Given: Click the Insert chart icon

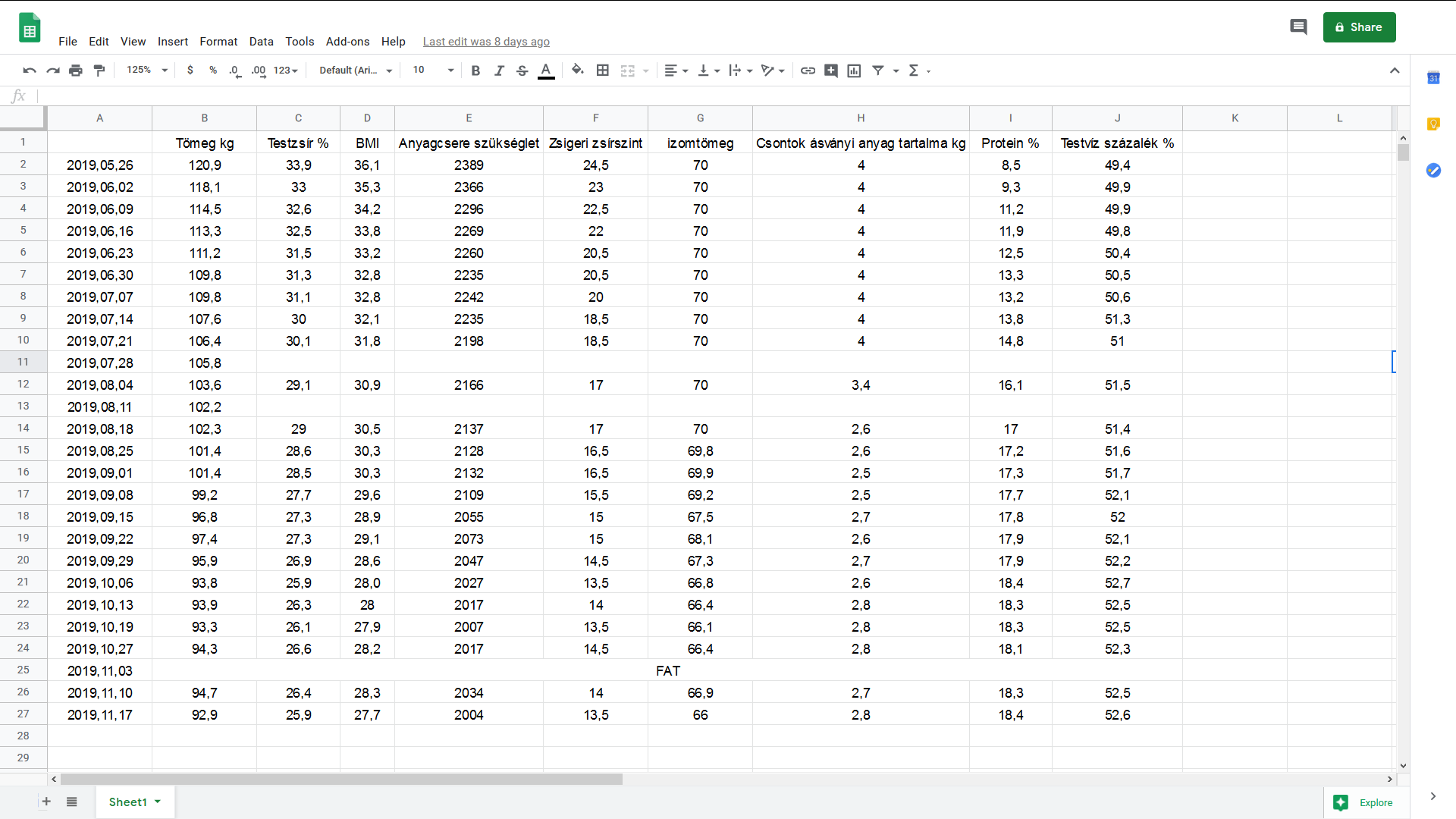Looking at the screenshot, I should click(x=854, y=71).
